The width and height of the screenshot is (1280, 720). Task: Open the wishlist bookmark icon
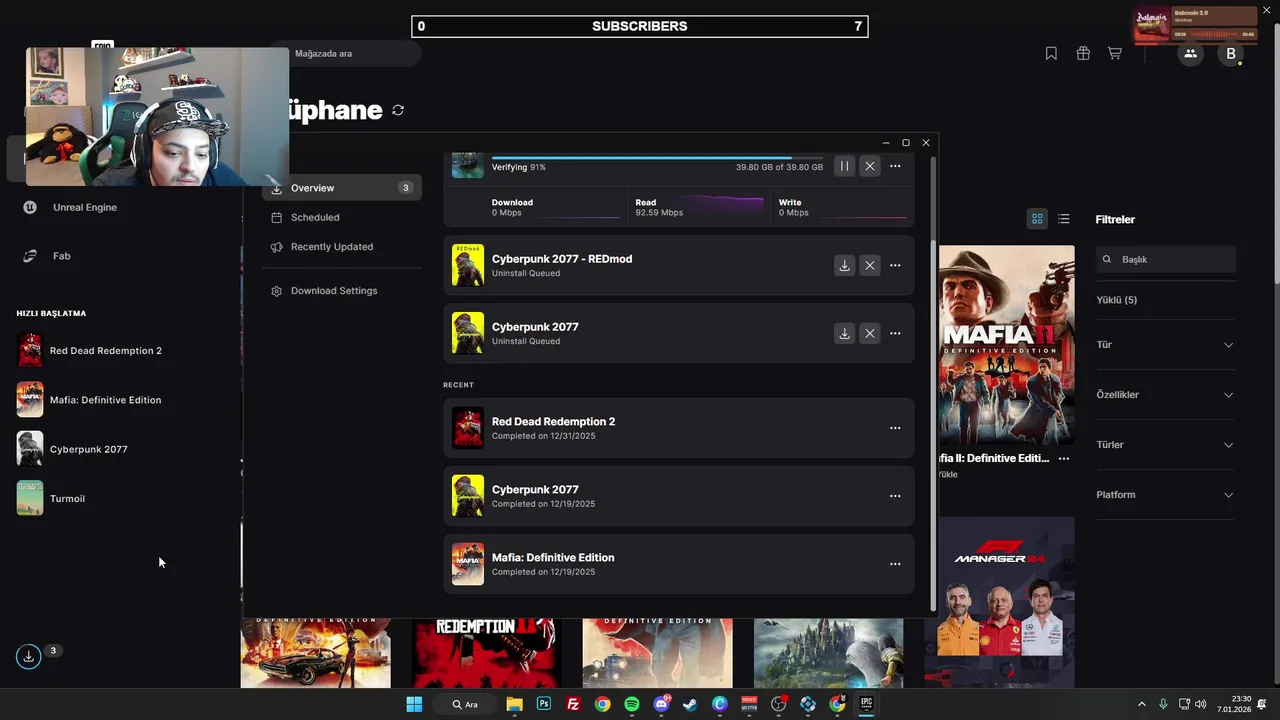coord(1051,54)
